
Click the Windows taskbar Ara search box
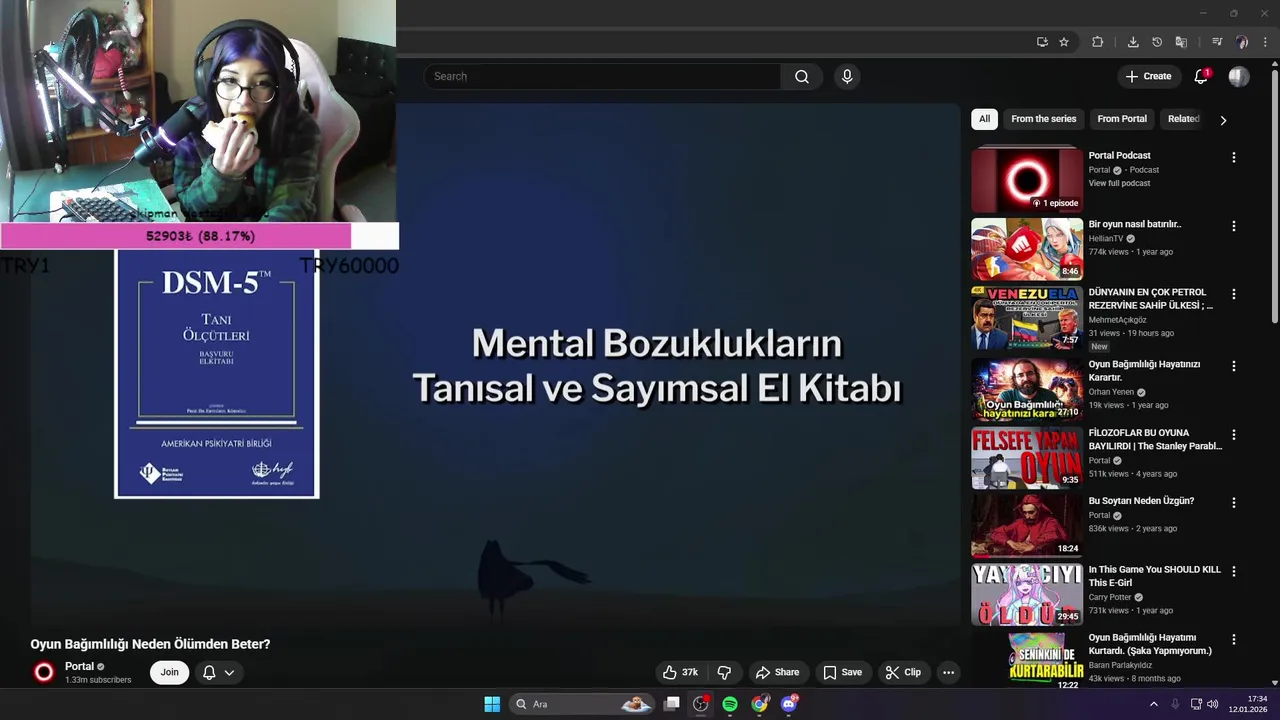[581, 704]
